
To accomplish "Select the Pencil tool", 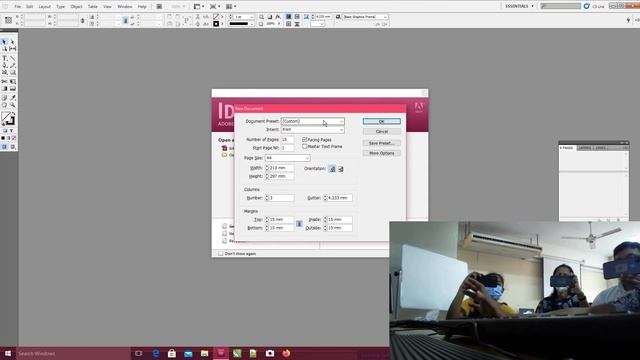I will coord(12,65).
